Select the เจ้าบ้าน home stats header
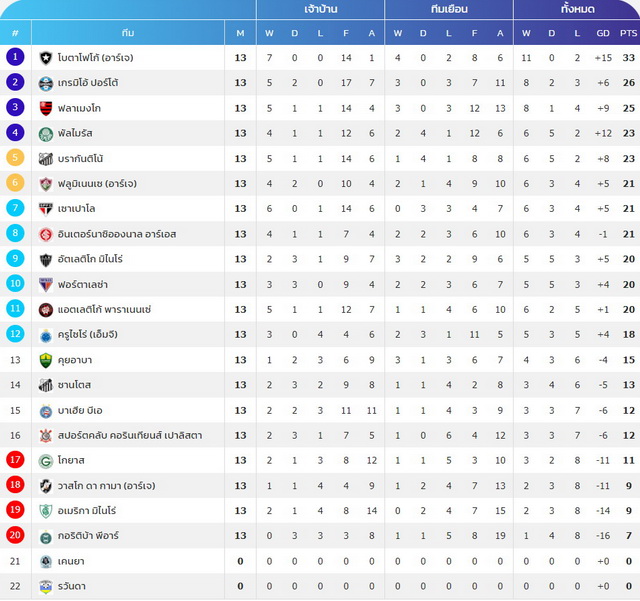The width and height of the screenshot is (640, 601). 320,9
